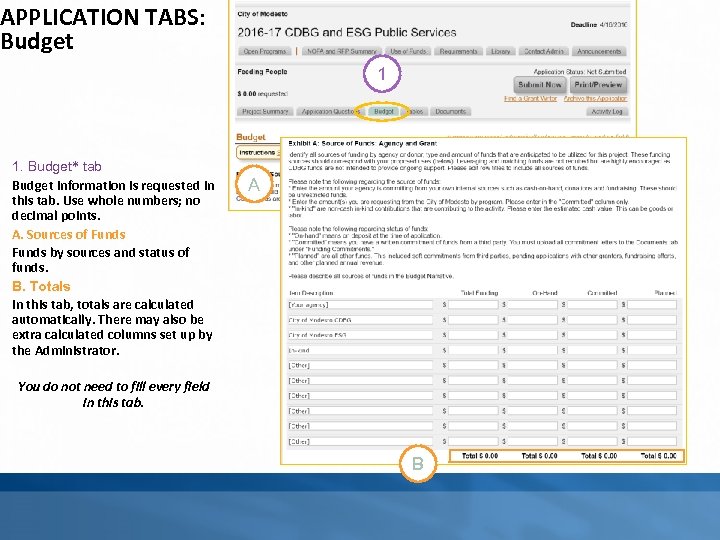Click the On-Hand column header

tap(545, 293)
